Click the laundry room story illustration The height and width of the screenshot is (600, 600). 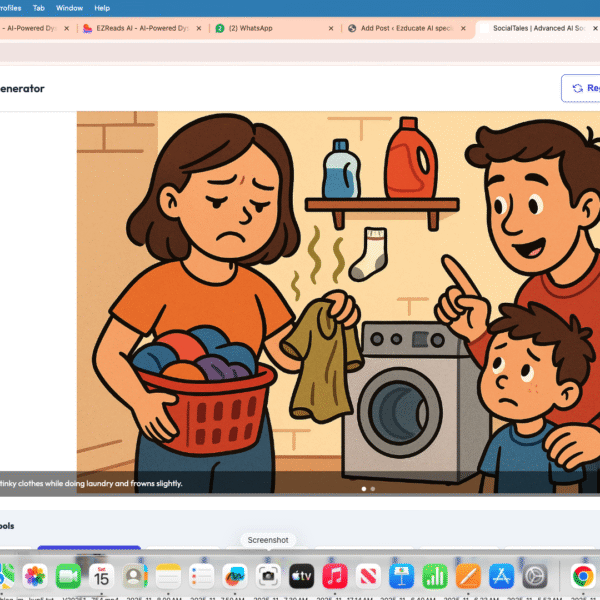(x=338, y=302)
